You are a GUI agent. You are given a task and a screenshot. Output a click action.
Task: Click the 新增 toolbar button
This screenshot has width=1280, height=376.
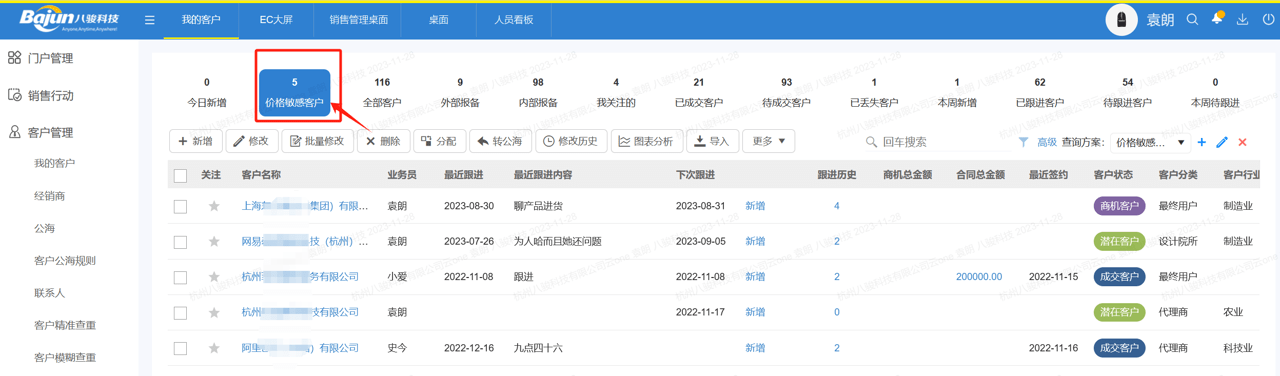(x=196, y=141)
